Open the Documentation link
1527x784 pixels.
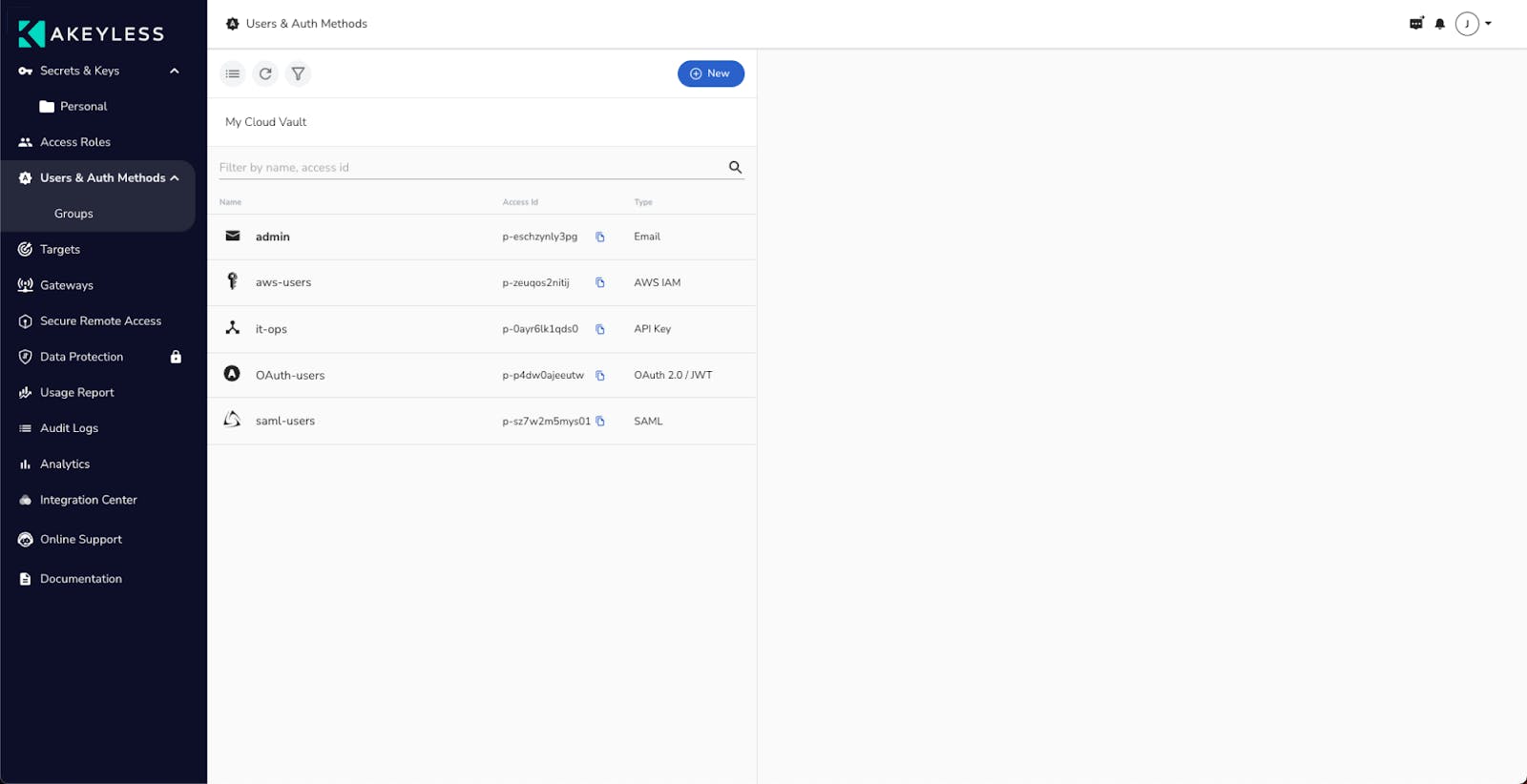click(x=80, y=579)
